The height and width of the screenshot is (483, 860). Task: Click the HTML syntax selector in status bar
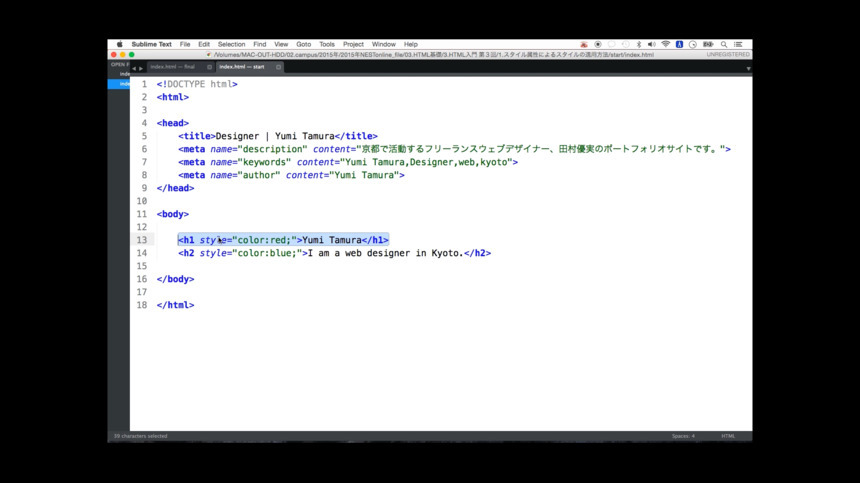coord(728,436)
